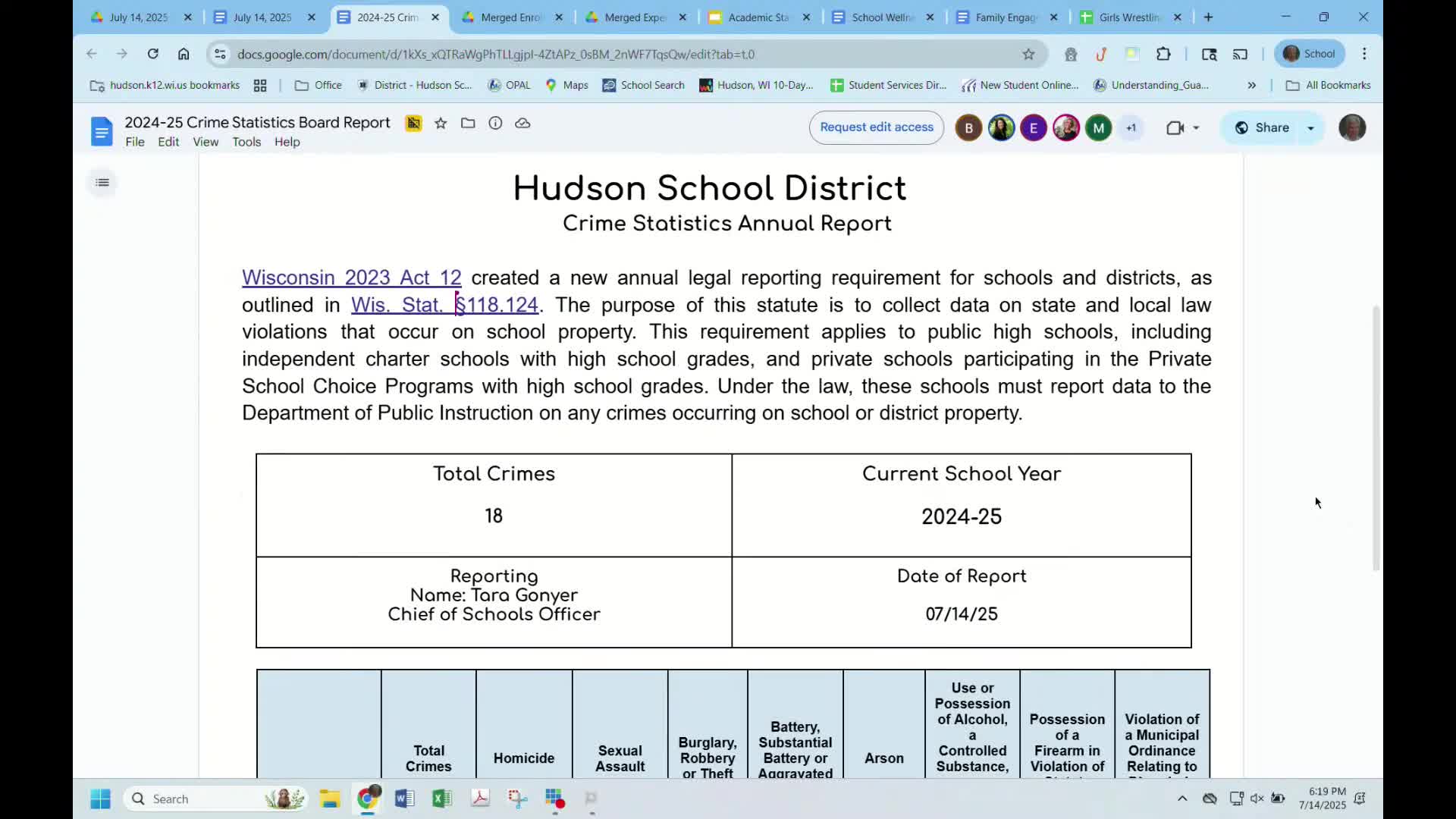
Task: Expand the video call options dropdown
Action: (1196, 128)
